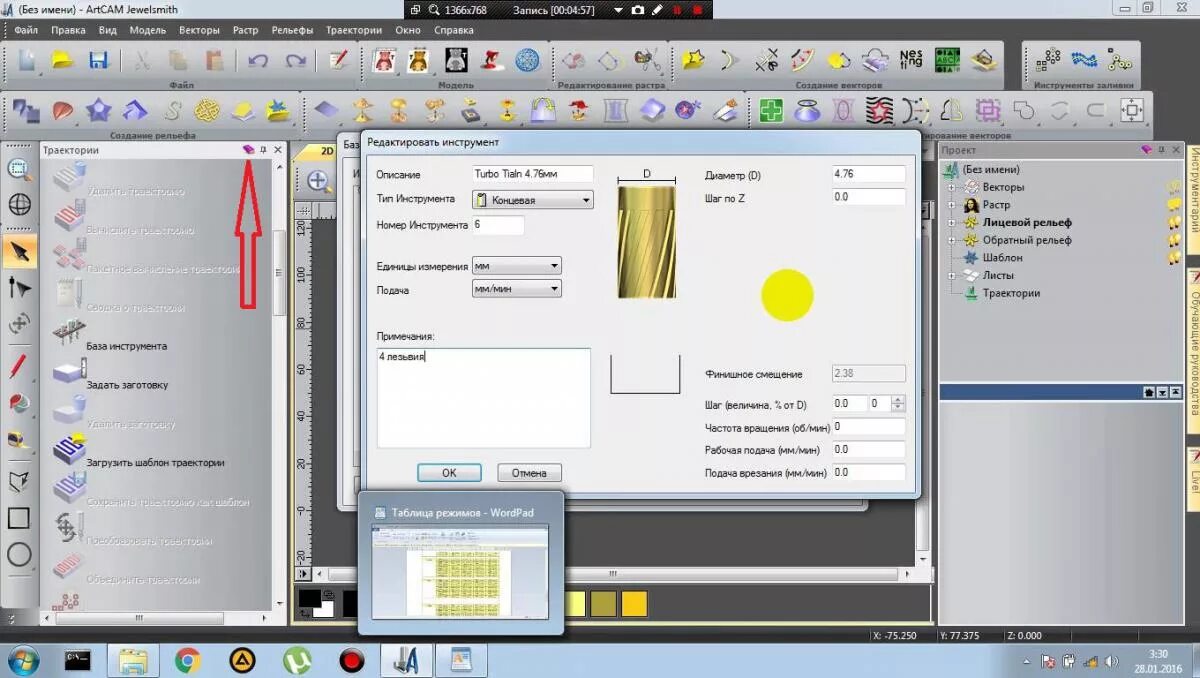Image resolution: width=1200 pixels, height=678 pixels.
Task: Click the S-shaped swept profile relief icon
Action: pyautogui.click(x=172, y=110)
